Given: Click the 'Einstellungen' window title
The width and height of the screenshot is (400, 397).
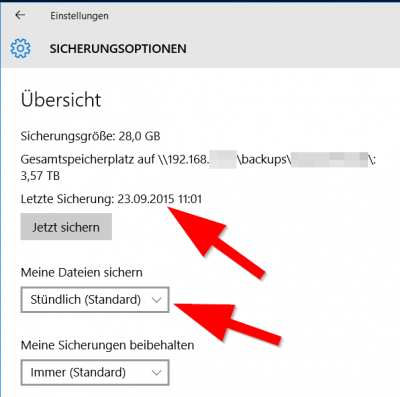Looking at the screenshot, I should coord(79,16).
